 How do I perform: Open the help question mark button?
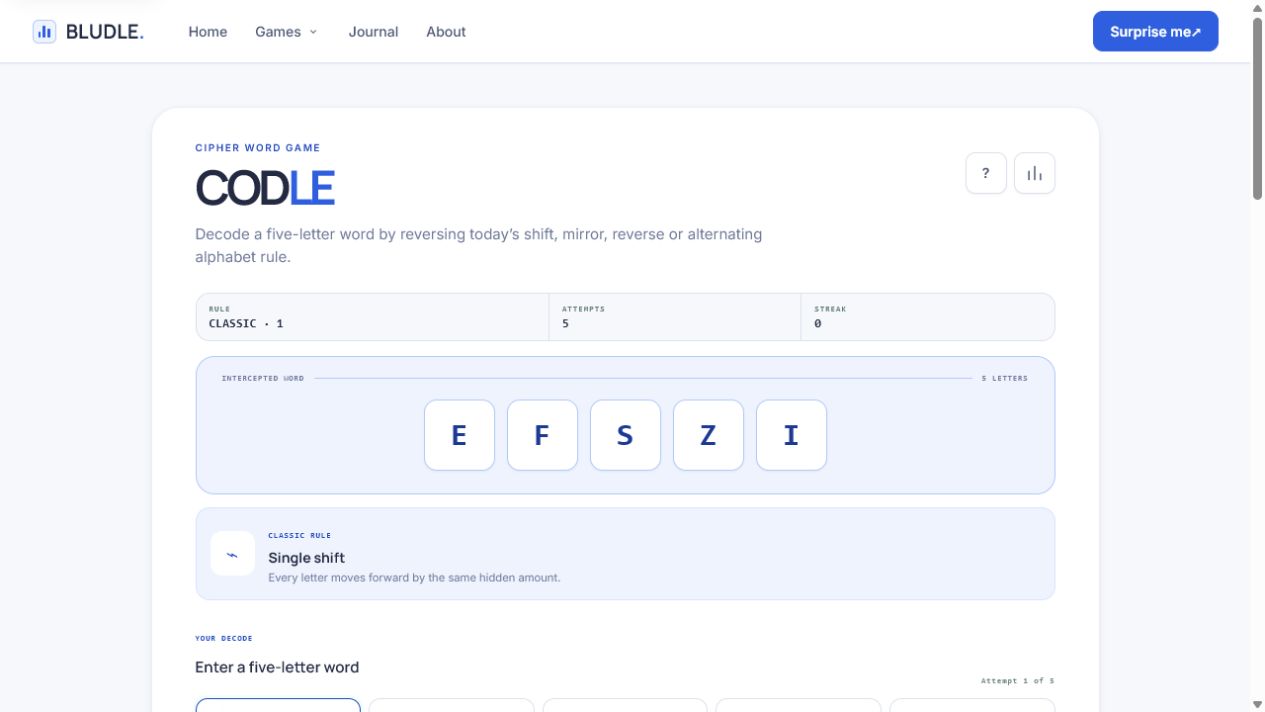click(x=986, y=173)
